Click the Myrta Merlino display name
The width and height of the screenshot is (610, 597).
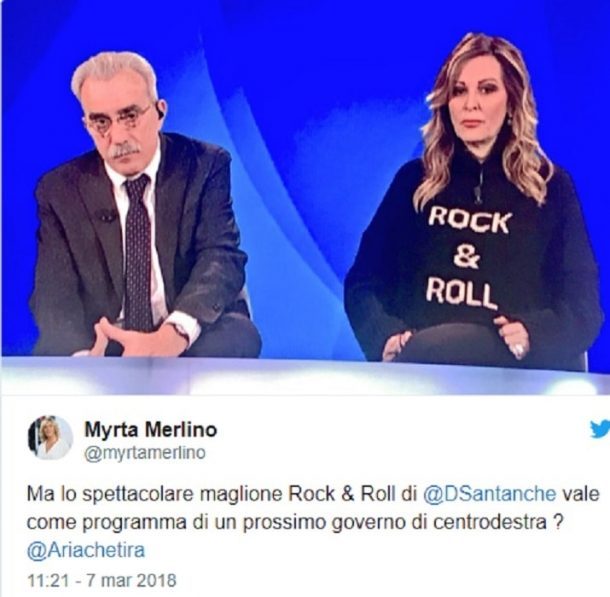pos(151,430)
